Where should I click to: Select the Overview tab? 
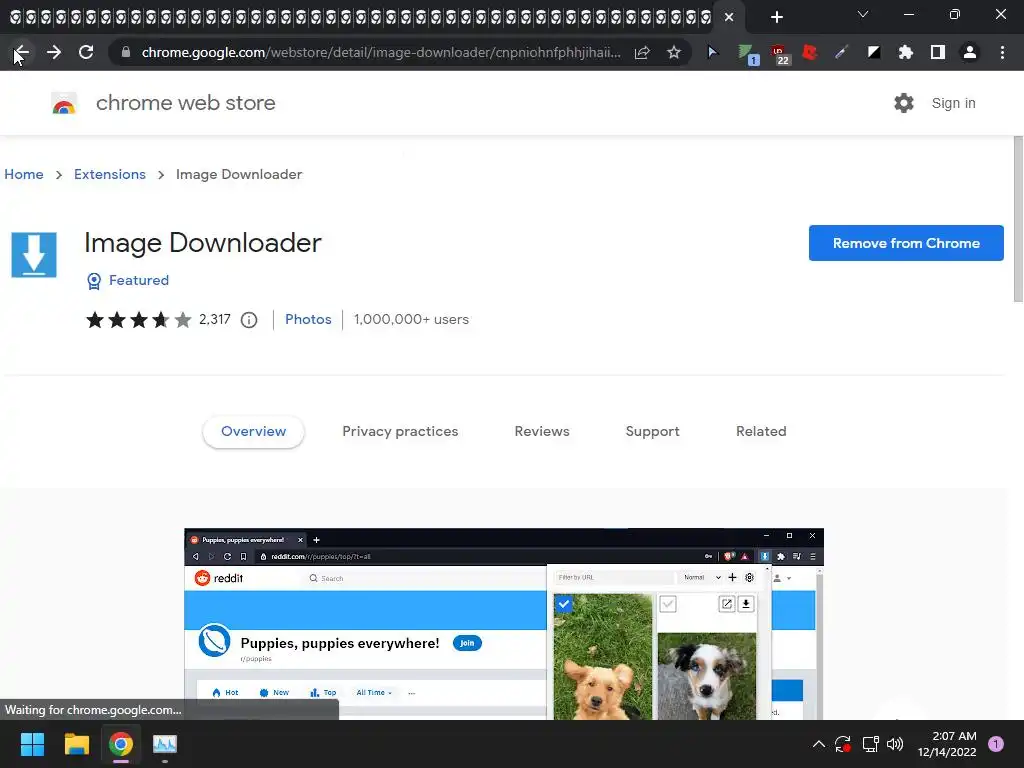253,431
